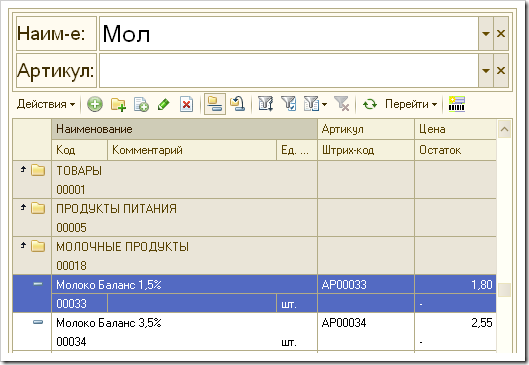Open the filter history dropdown
The image size is (529, 365).
[325, 104]
